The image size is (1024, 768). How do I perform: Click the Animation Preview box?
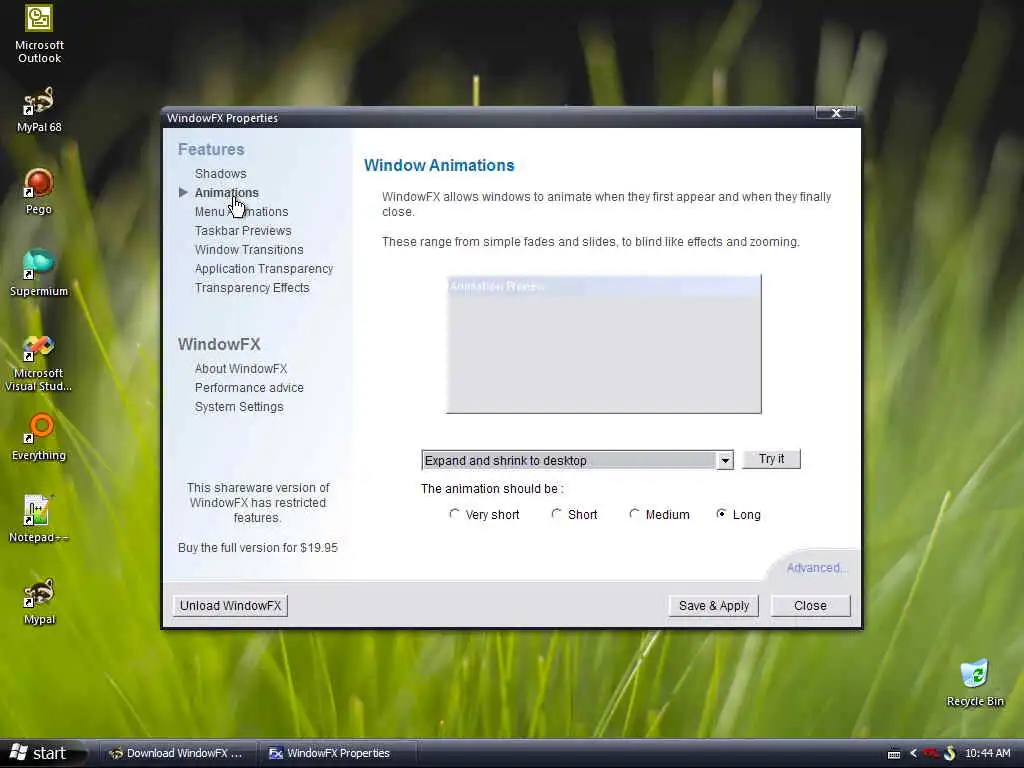point(603,344)
